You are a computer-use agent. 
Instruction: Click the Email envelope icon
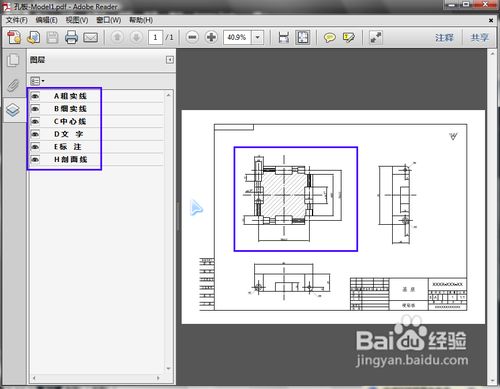click(90, 37)
